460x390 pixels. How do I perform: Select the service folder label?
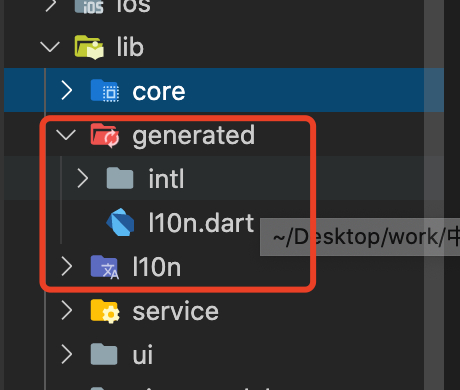point(175,311)
